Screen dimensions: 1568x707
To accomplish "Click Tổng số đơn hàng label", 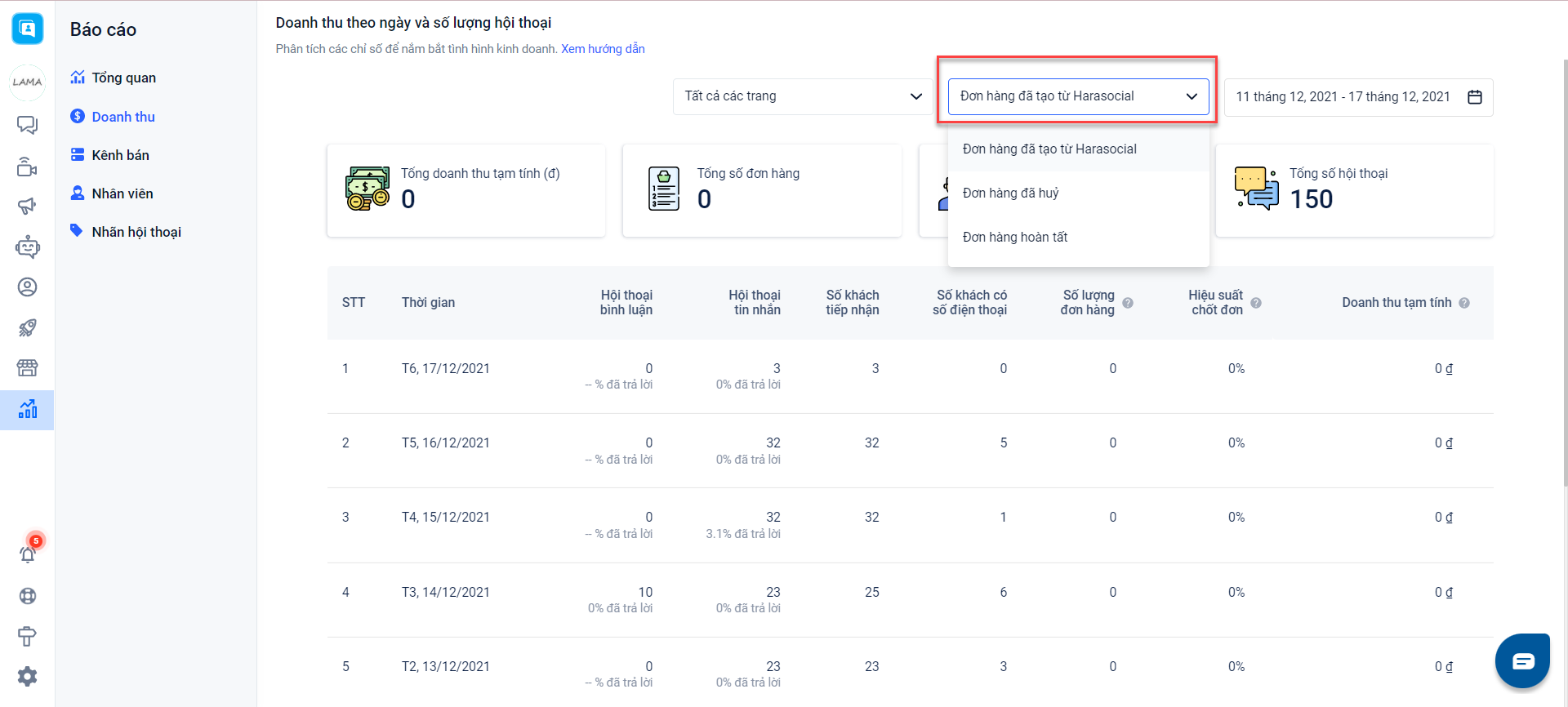I will (748, 173).
